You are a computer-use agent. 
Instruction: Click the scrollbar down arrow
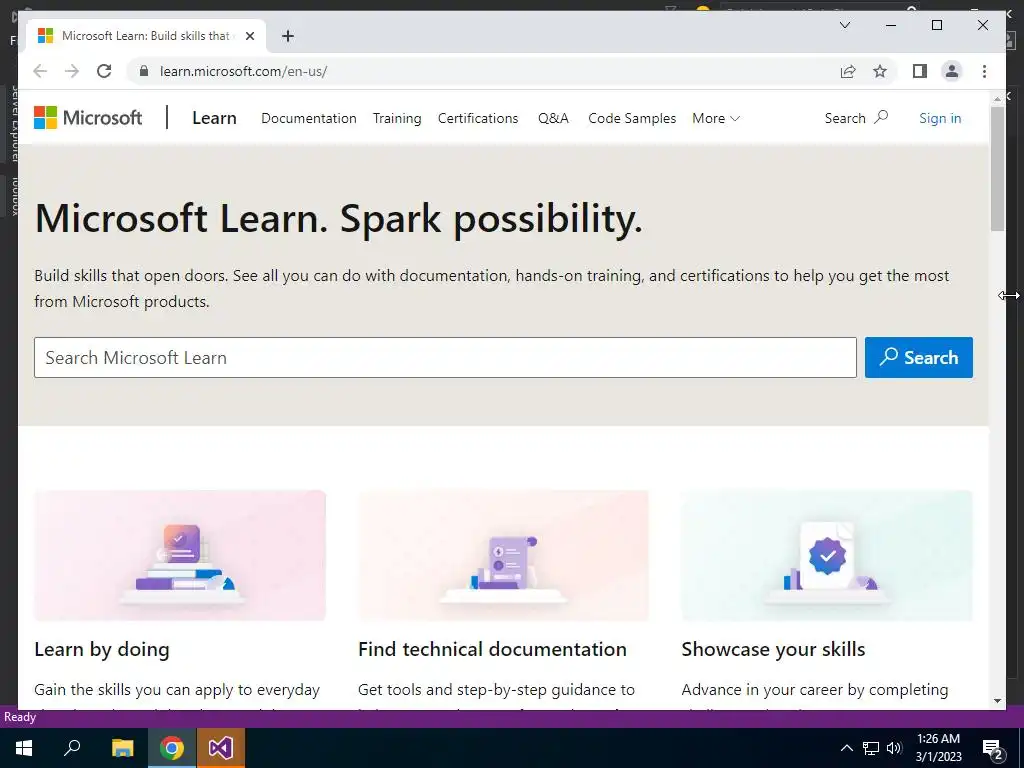[997, 701]
